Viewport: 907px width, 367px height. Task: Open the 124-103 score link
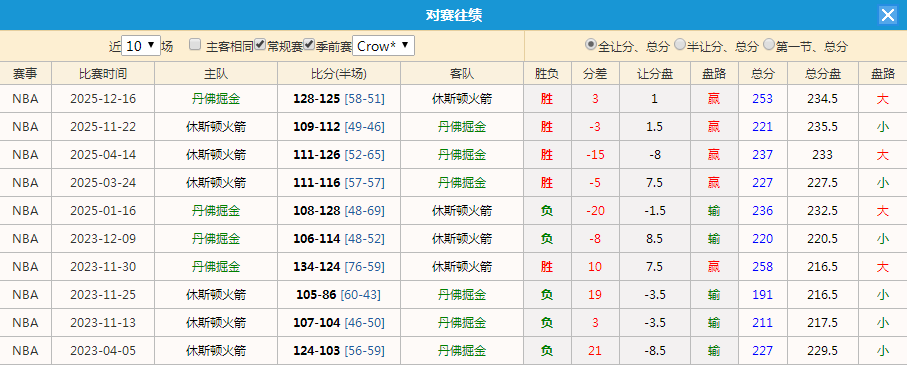(x=316, y=351)
